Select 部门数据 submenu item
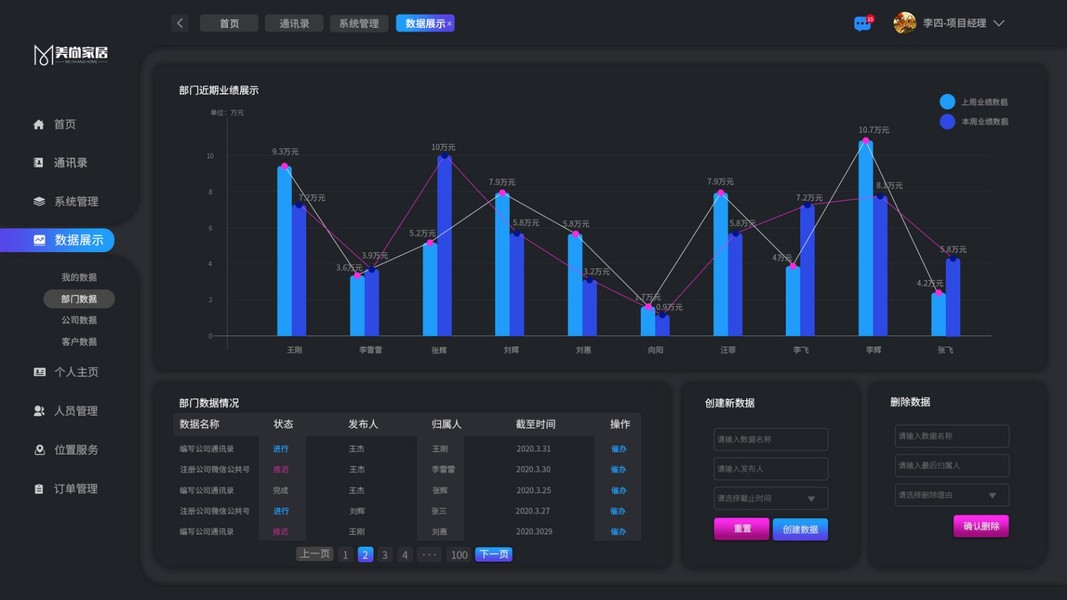Viewport: 1067px width, 600px height. tap(79, 299)
